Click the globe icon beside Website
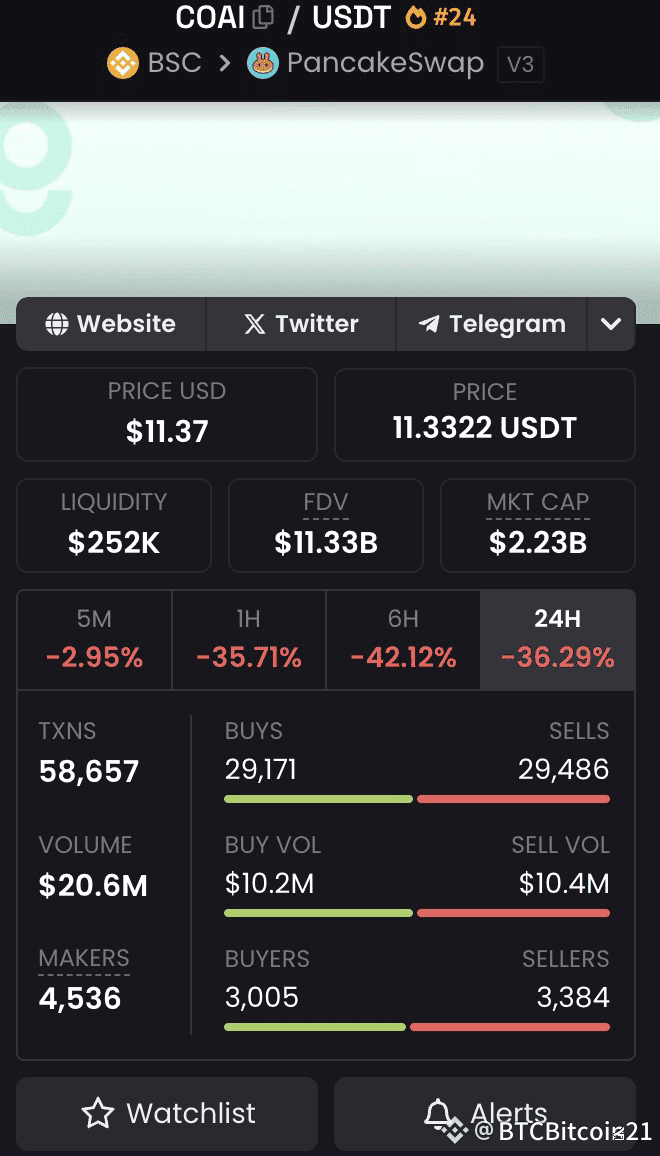This screenshot has height=1156, width=660. pos(57,324)
